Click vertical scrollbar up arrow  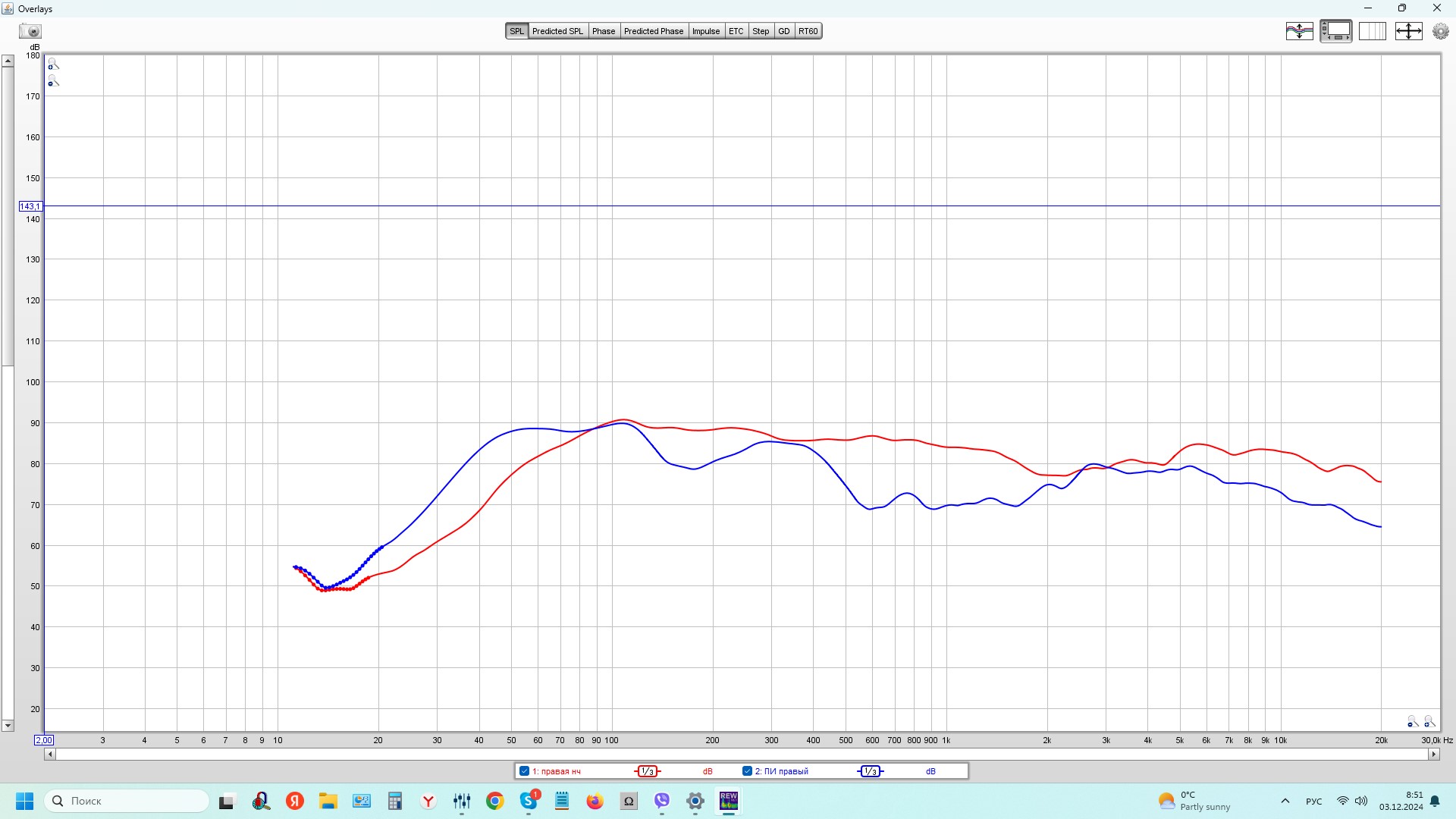[8, 61]
